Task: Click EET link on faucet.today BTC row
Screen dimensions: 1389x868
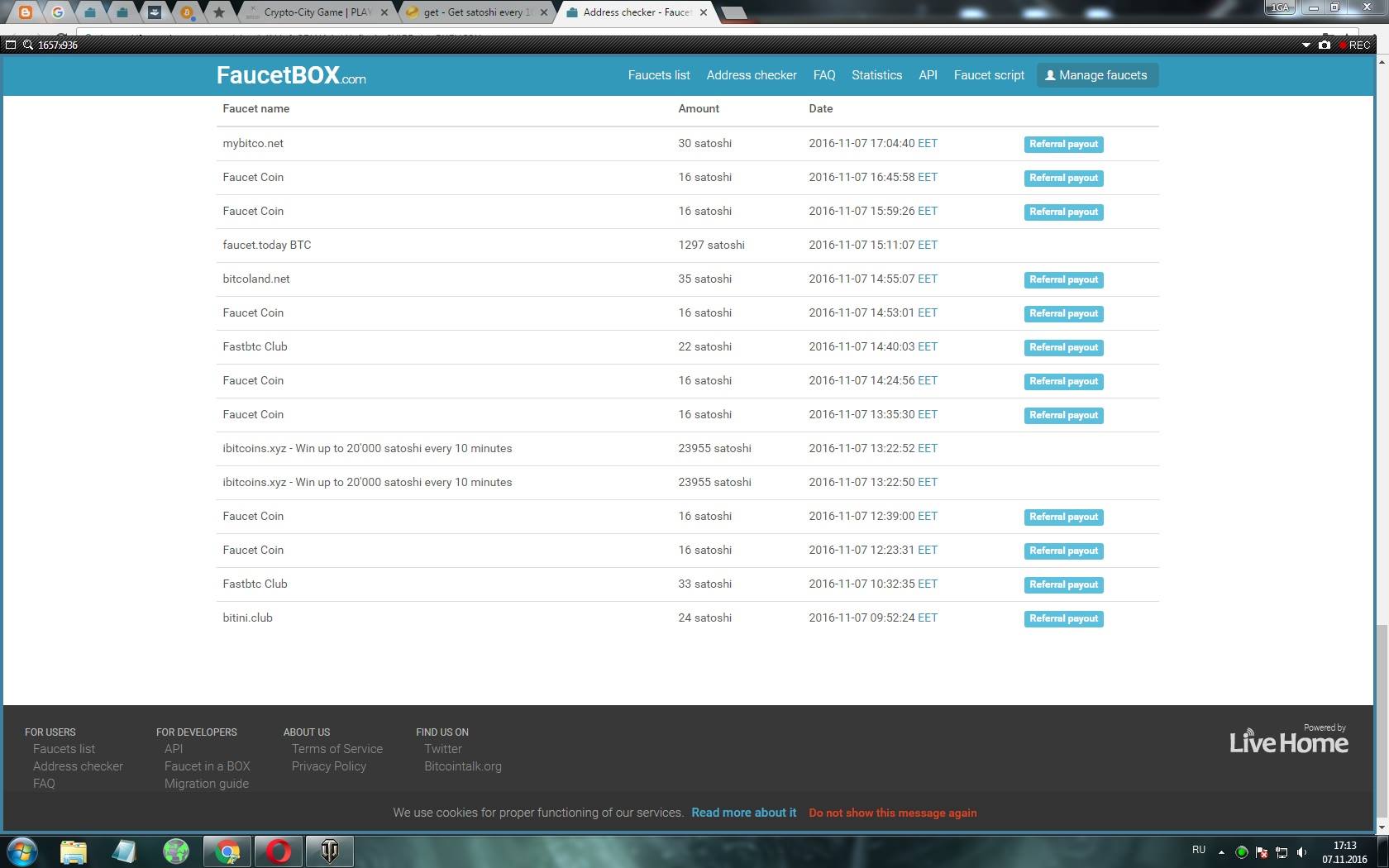Action: pos(928,245)
